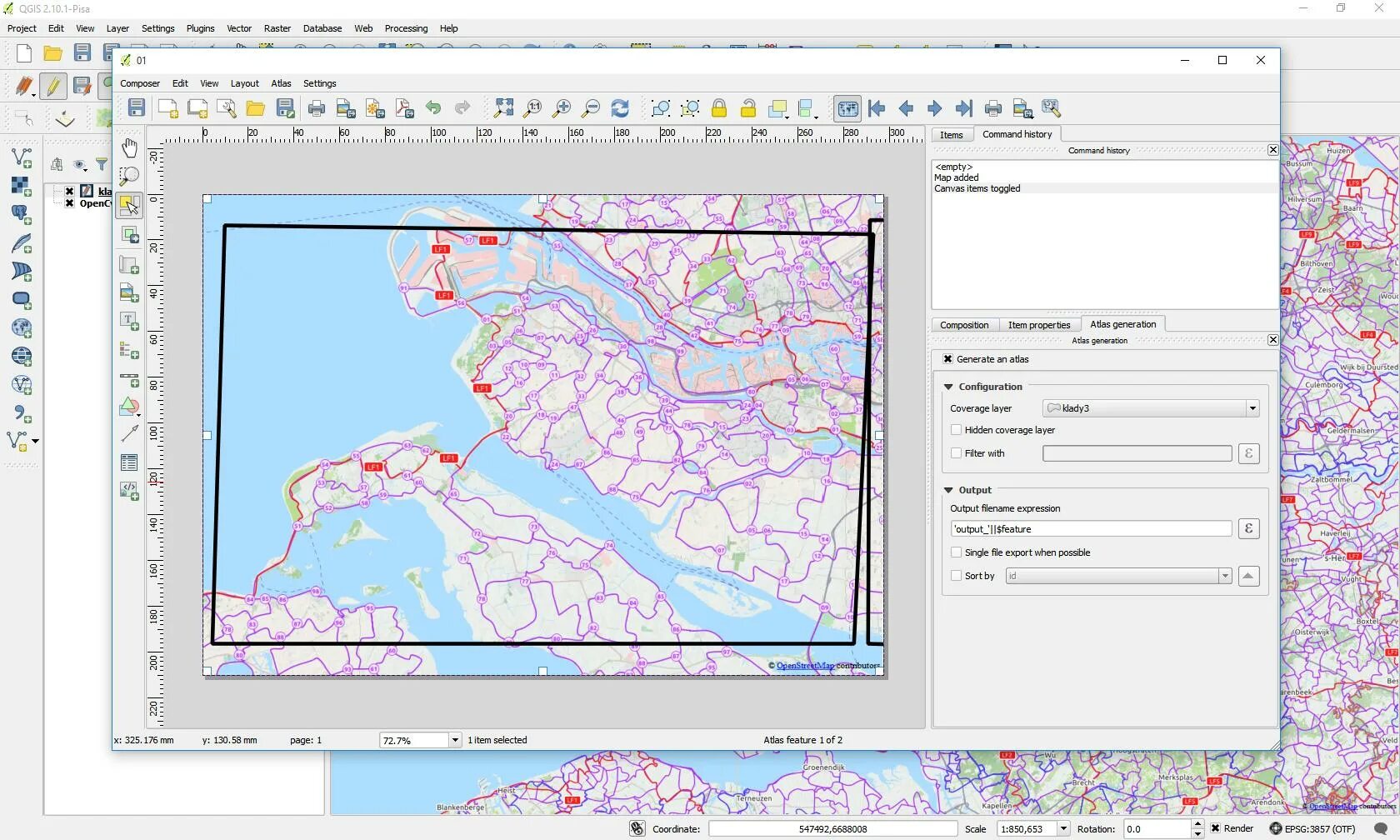The height and width of the screenshot is (840, 1400).
Task: Zoom out on the composer canvas
Action: click(x=591, y=107)
